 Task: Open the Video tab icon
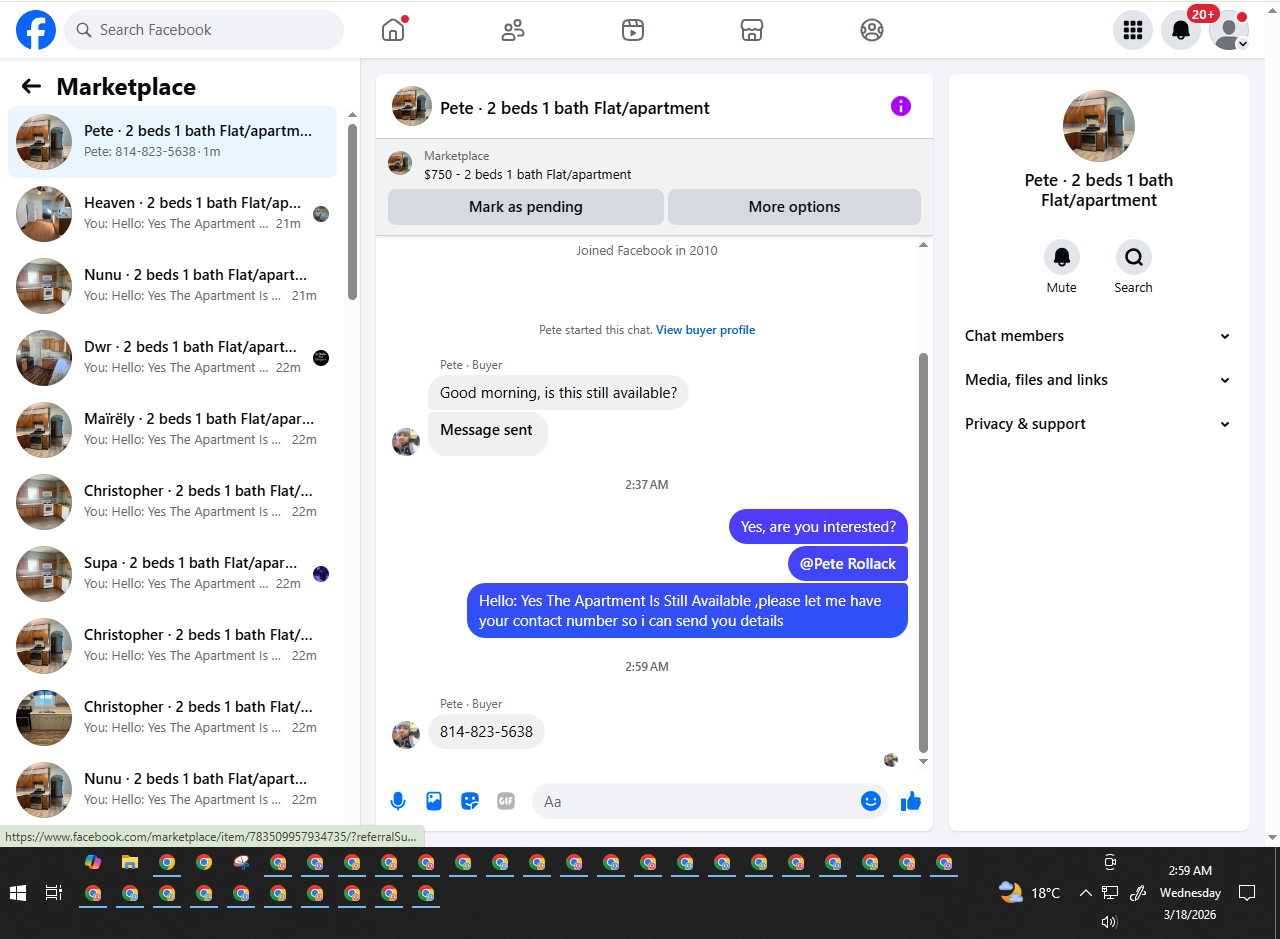(x=632, y=30)
